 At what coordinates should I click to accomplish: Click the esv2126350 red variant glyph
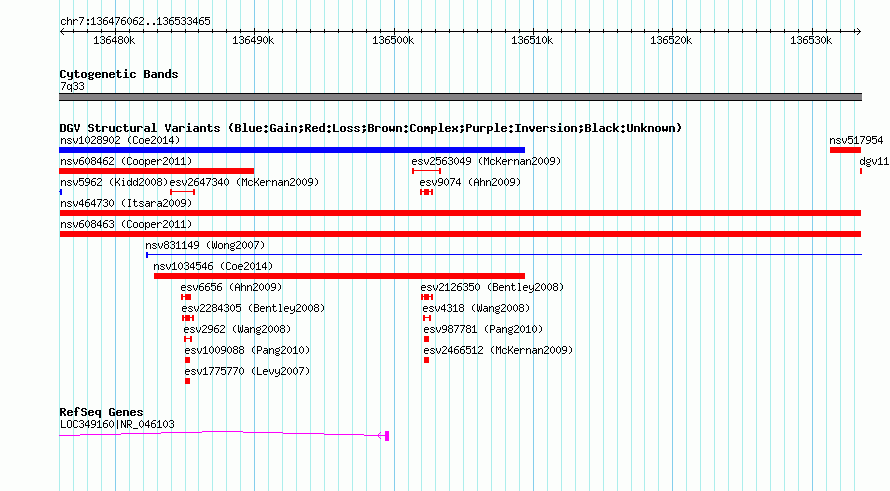click(x=427, y=297)
